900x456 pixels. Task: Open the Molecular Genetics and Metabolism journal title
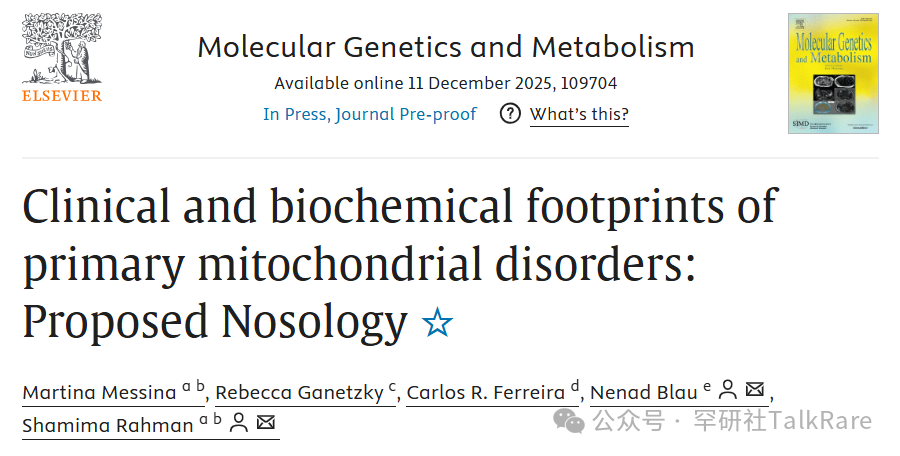click(445, 47)
